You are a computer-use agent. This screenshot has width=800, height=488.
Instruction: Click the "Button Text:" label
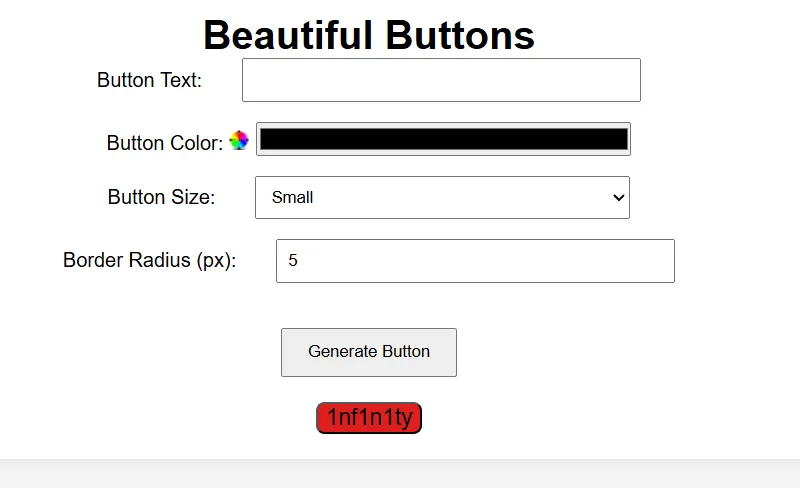pos(149,80)
